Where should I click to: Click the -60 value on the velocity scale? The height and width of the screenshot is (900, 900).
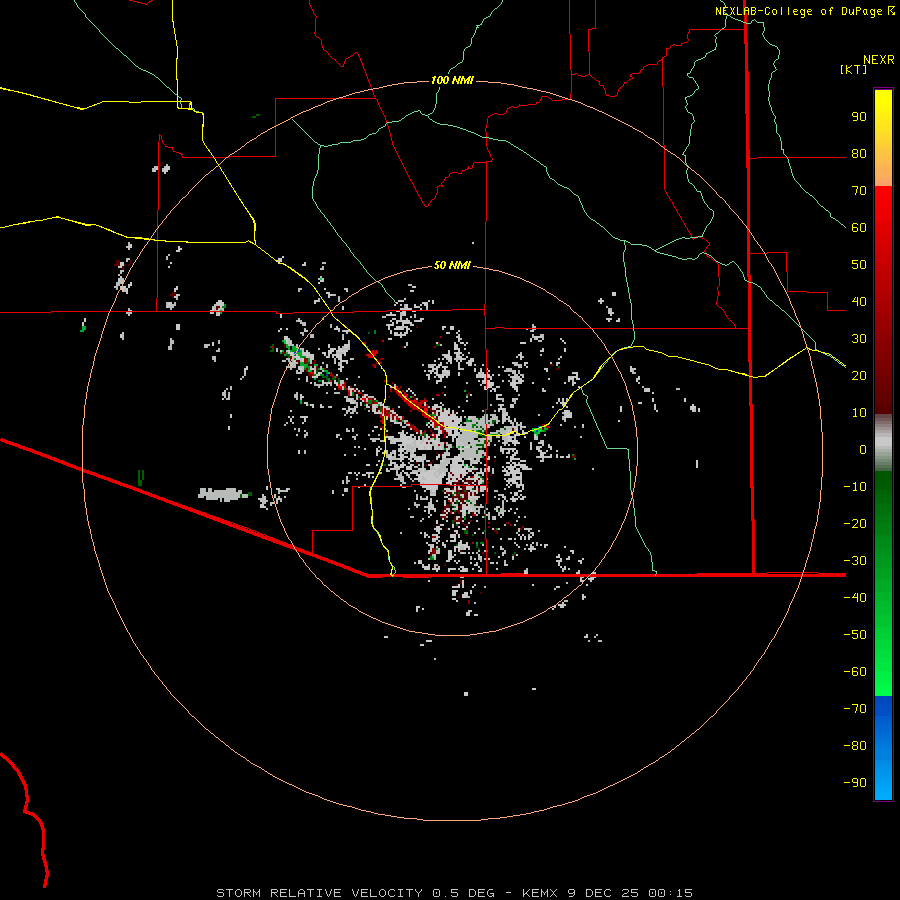[x=855, y=672]
